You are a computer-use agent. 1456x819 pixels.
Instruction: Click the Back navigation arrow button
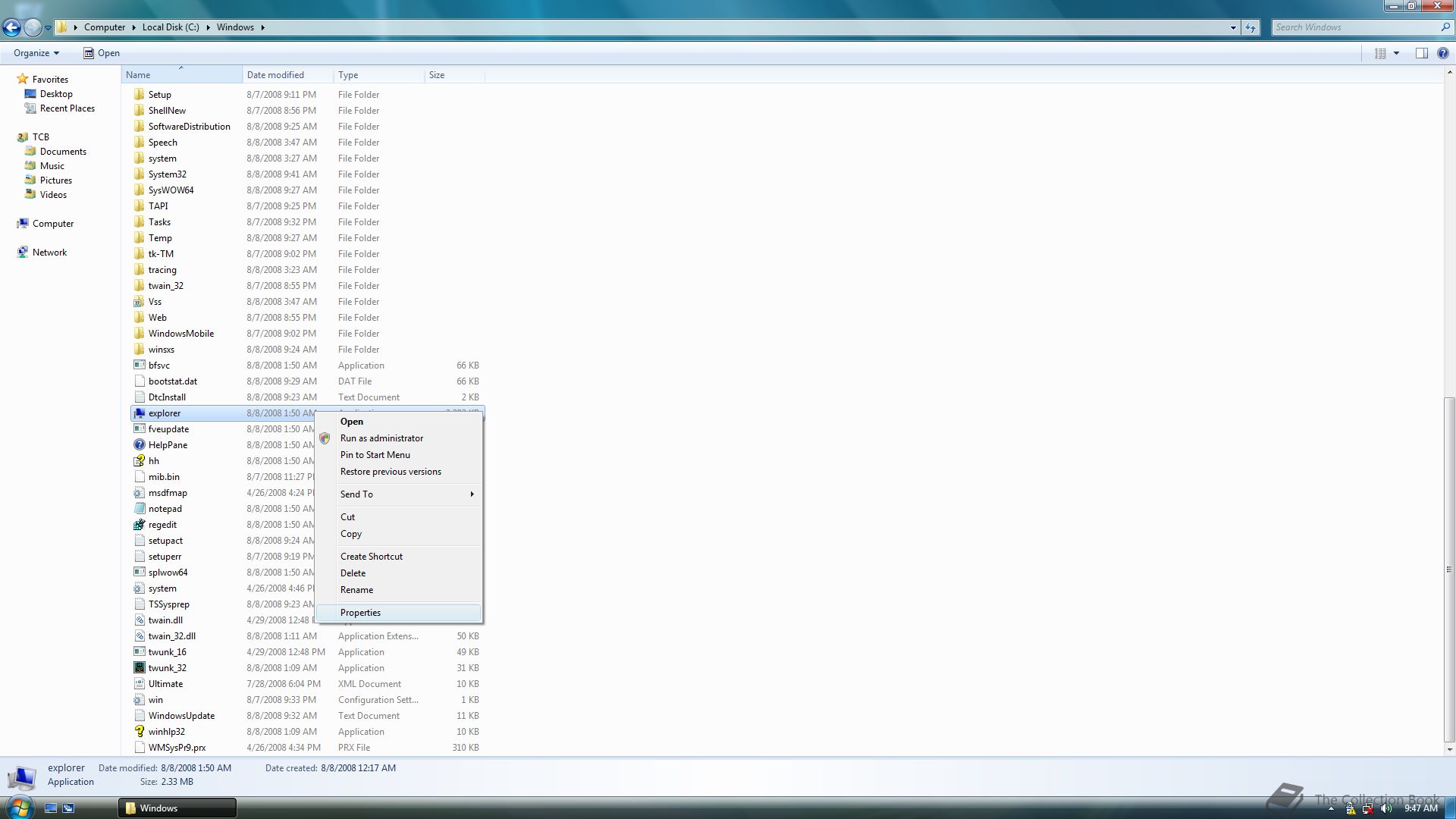(11, 27)
